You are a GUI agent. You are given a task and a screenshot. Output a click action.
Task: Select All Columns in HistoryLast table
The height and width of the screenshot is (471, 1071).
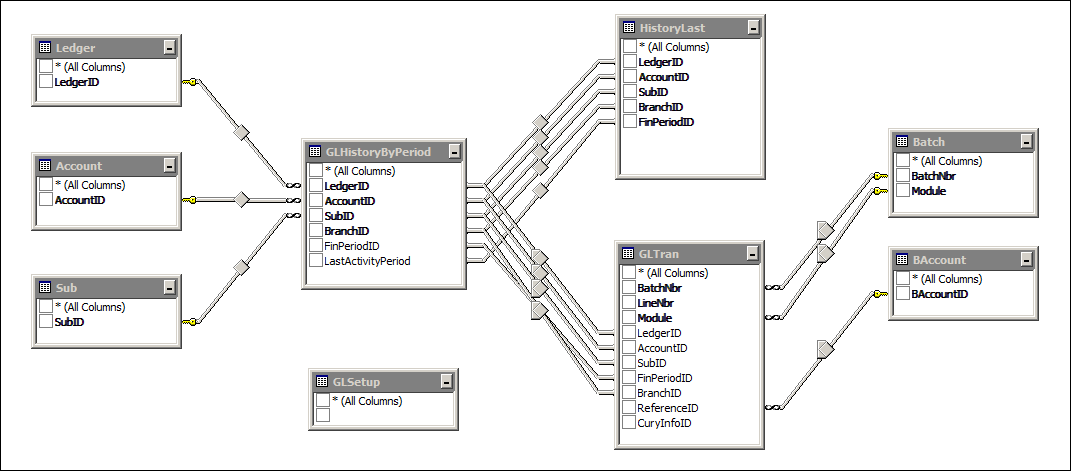click(629, 47)
